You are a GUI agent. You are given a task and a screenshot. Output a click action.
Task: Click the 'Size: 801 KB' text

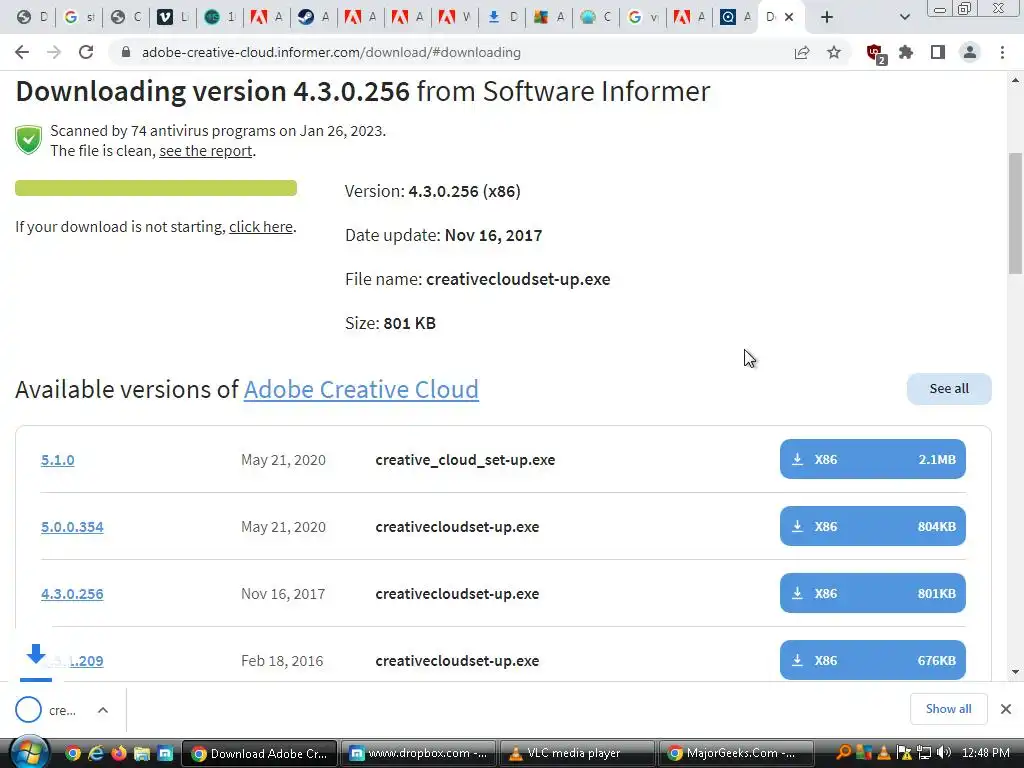[391, 323]
